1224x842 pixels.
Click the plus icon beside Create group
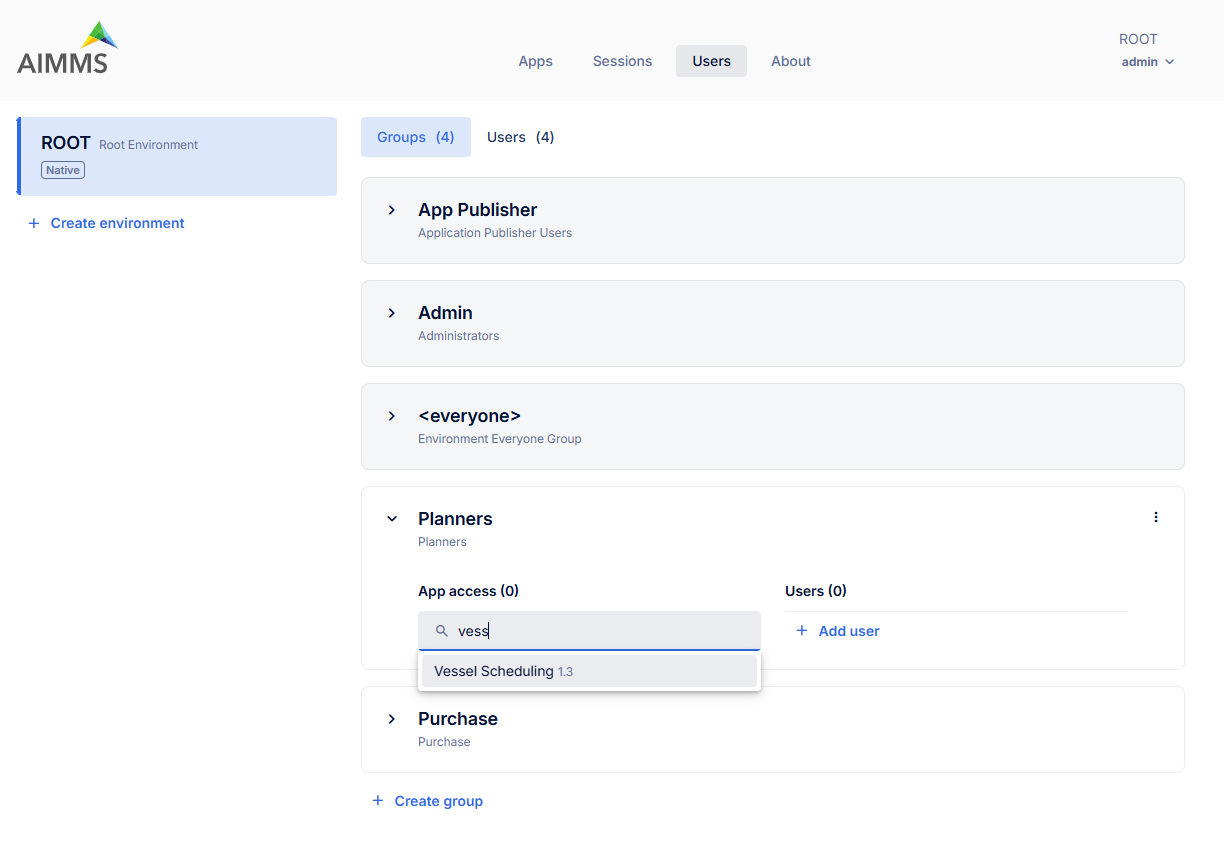coord(378,801)
